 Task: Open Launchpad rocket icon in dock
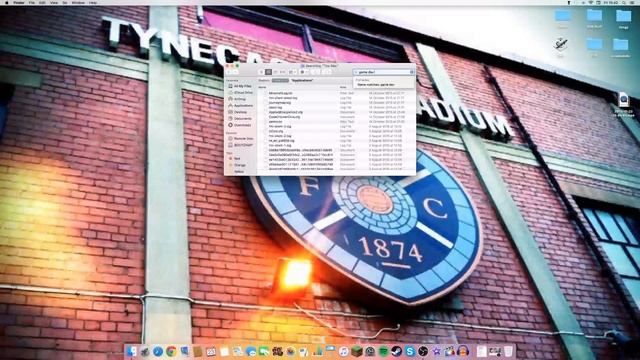pyautogui.click(x=144, y=351)
